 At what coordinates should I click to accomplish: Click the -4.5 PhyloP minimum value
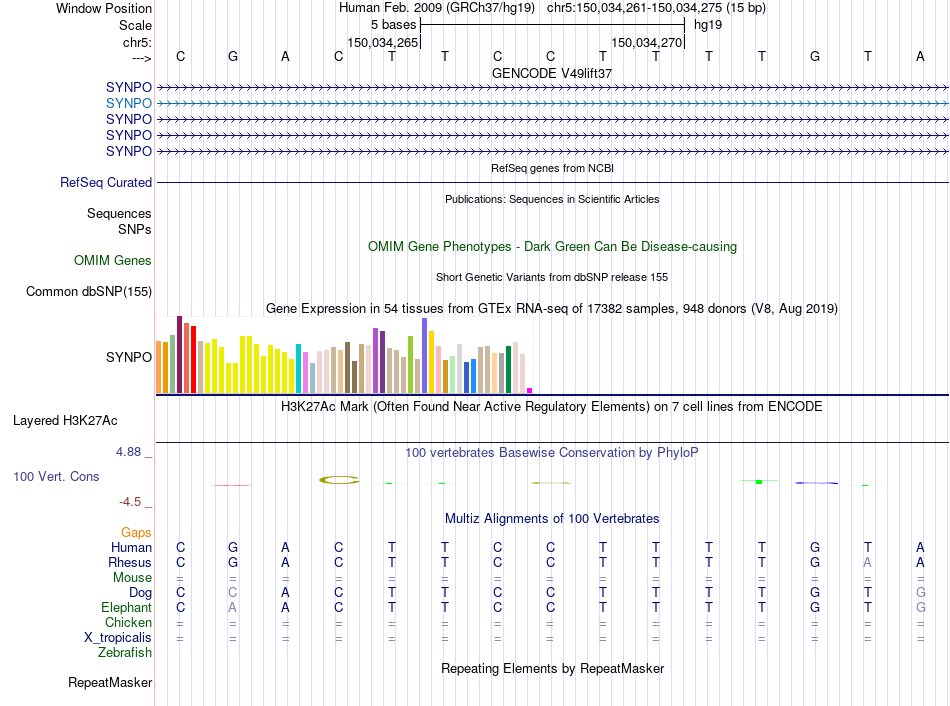tap(130, 502)
